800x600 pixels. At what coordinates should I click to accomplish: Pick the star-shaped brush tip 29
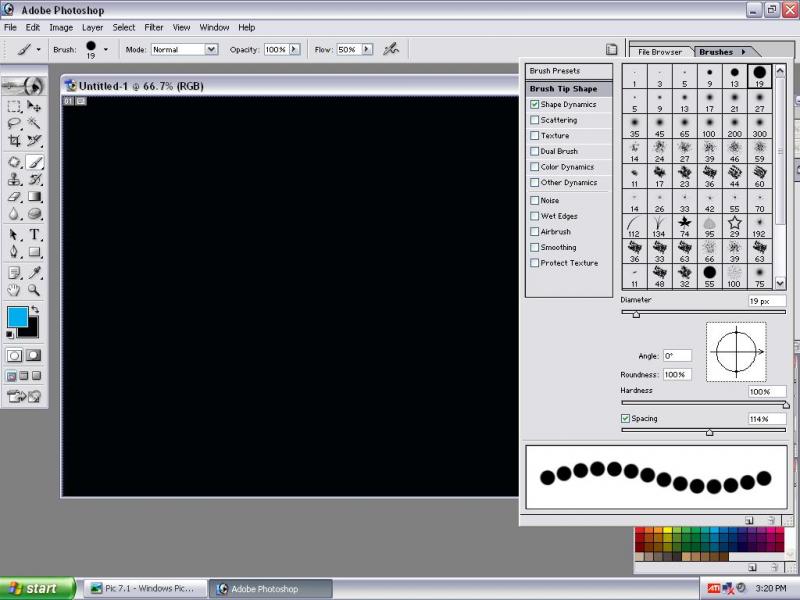[x=734, y=223]
